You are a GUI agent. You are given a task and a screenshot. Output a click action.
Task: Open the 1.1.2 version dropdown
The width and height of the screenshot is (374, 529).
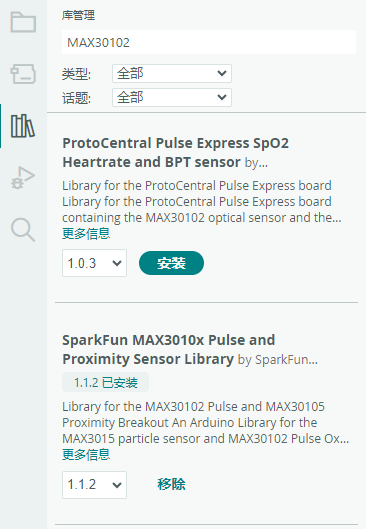pos(94,485)
